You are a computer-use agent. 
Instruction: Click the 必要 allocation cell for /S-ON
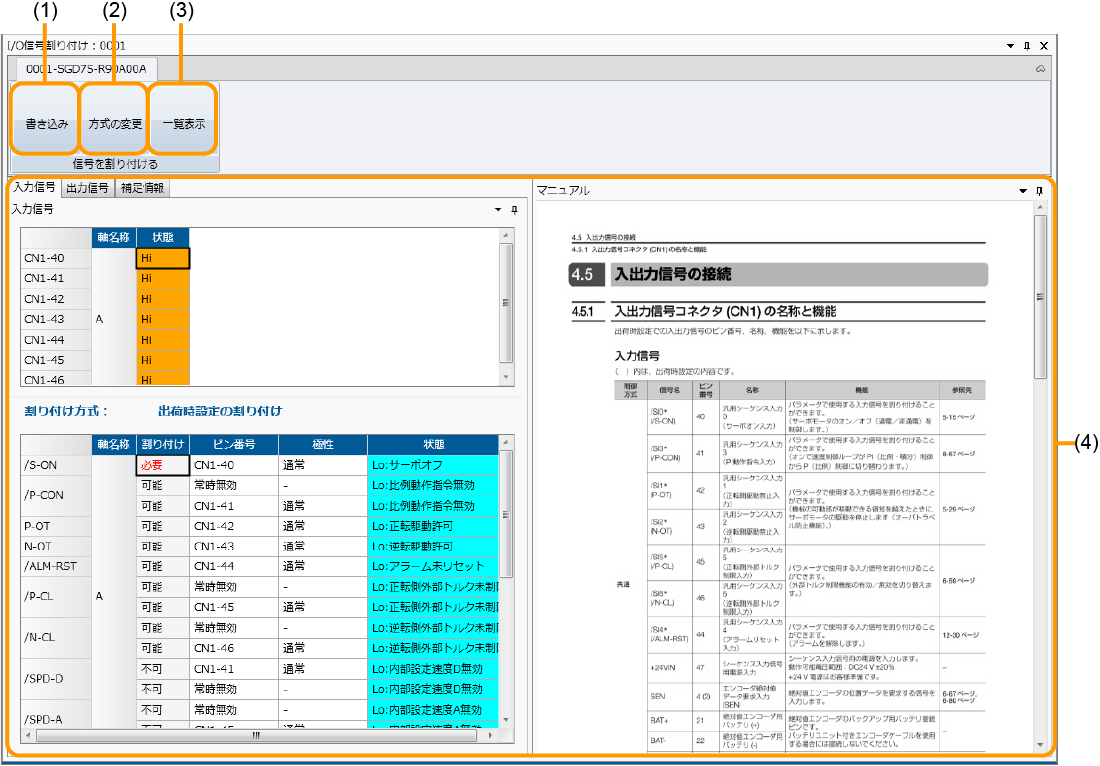162,464
